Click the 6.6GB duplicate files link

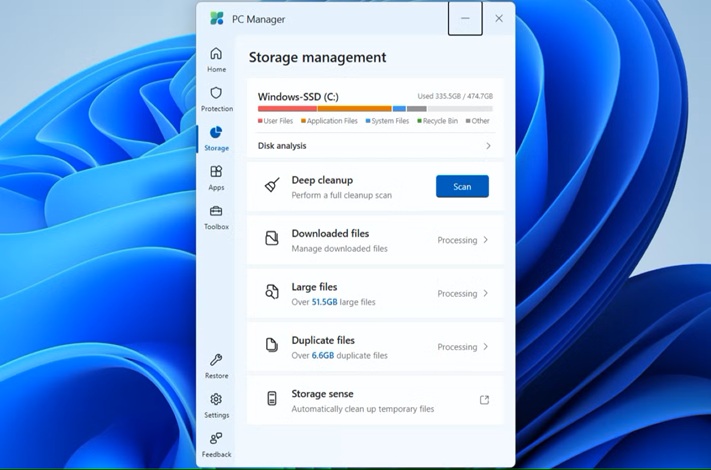pos(322,355)
